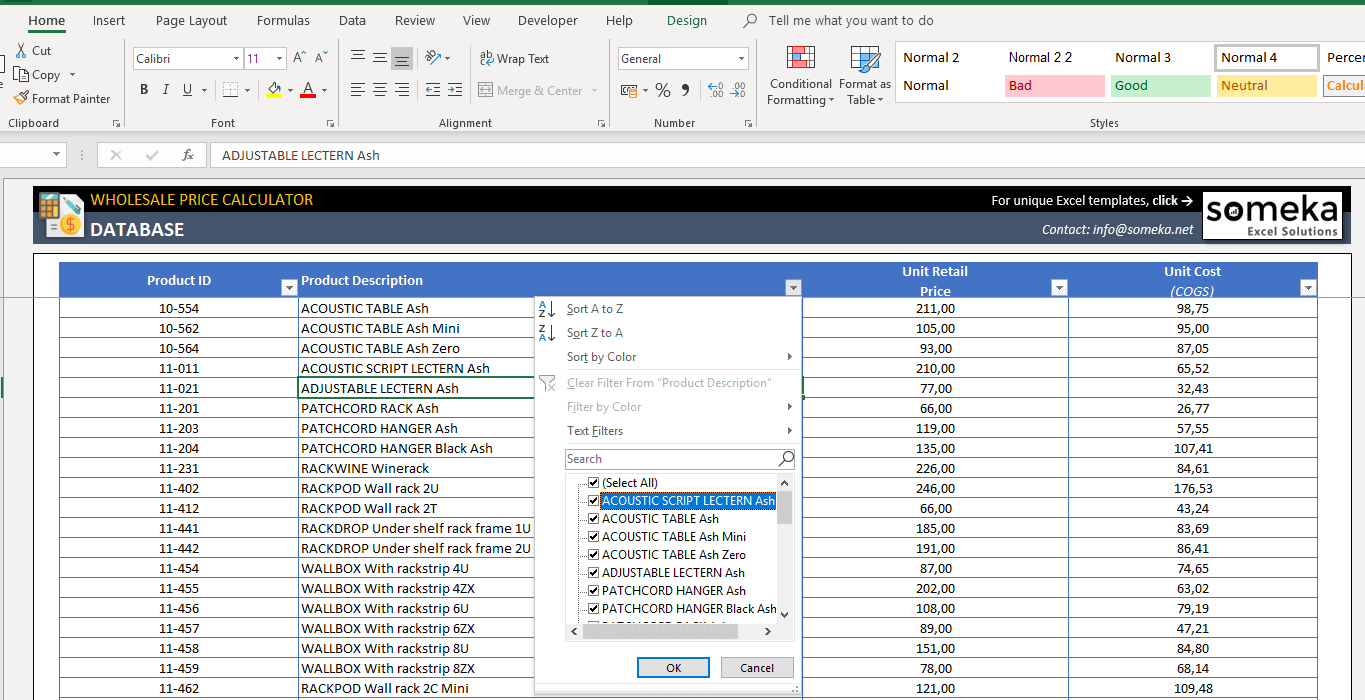Click the Increase Indent icon
1365x700 pixels.
pos(454,89)
